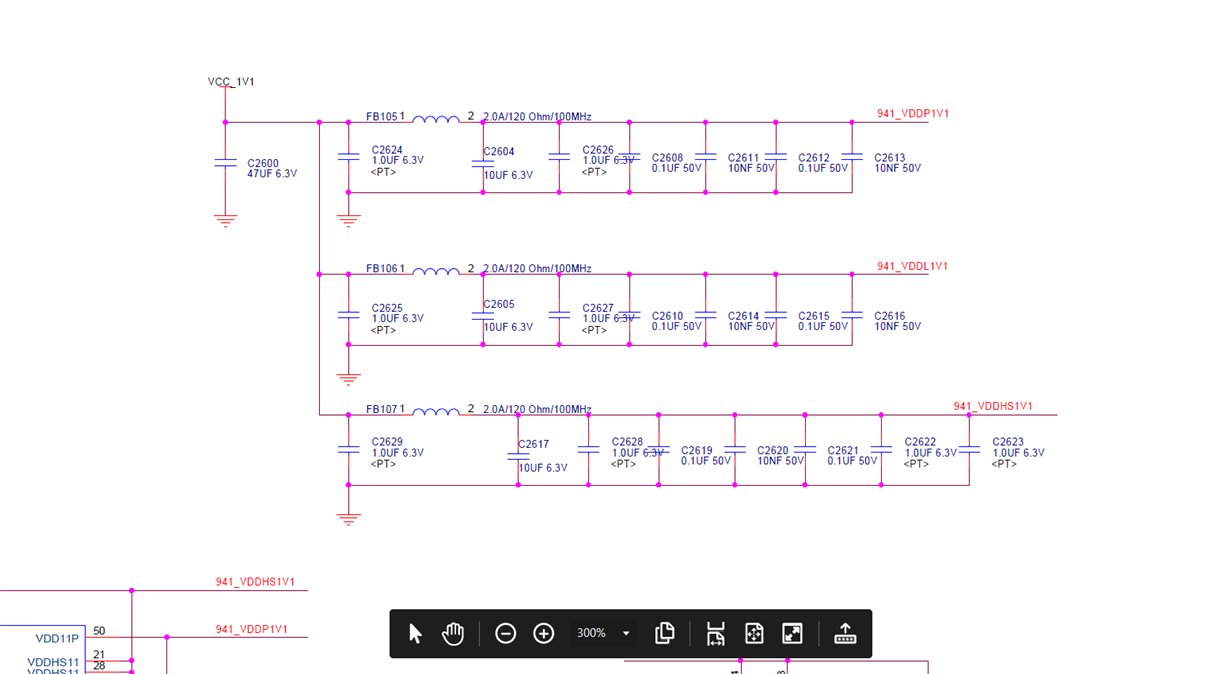Screen dimensions: 1230x674
Task: Click capacitor label C2612
Action: click(x=814, y=158)
